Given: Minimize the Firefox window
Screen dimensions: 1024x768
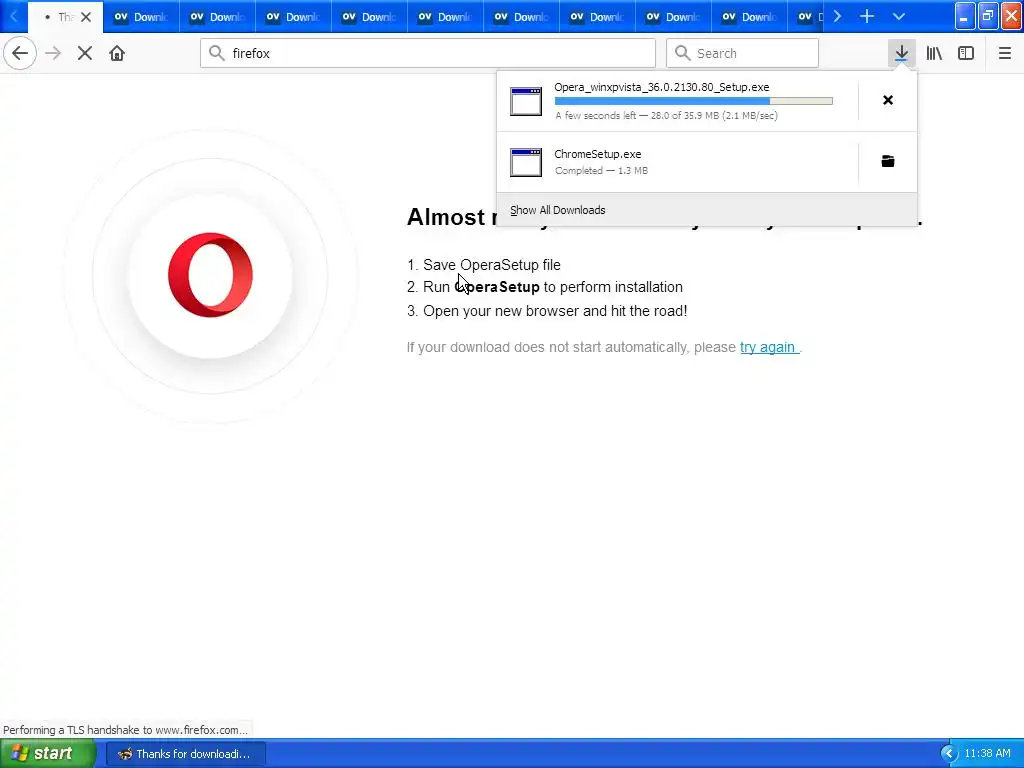Looking at the screenshot, I should pos(965,16).
